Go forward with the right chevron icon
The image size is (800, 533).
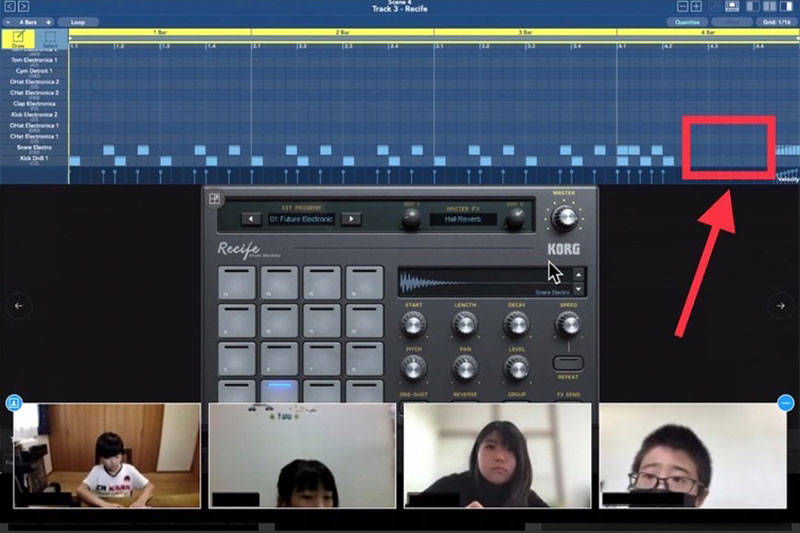coord(23,6)
